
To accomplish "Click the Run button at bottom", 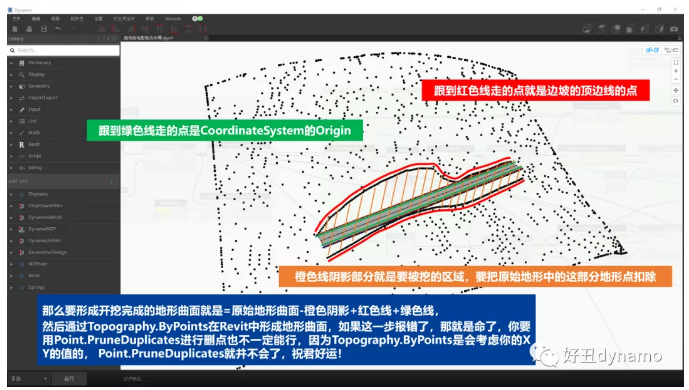I will pos(69,378).
